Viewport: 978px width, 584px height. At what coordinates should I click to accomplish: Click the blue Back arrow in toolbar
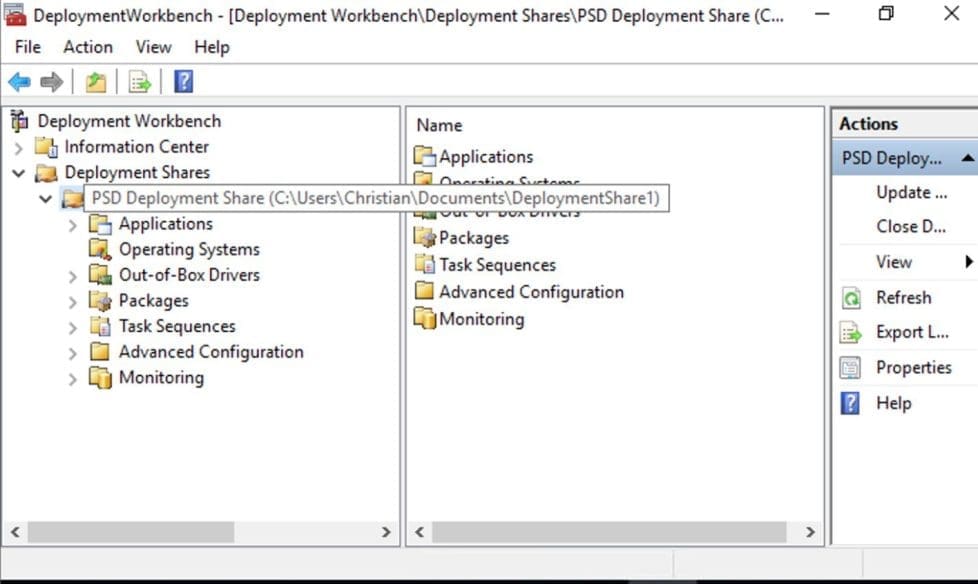click(x=19, y=82)
